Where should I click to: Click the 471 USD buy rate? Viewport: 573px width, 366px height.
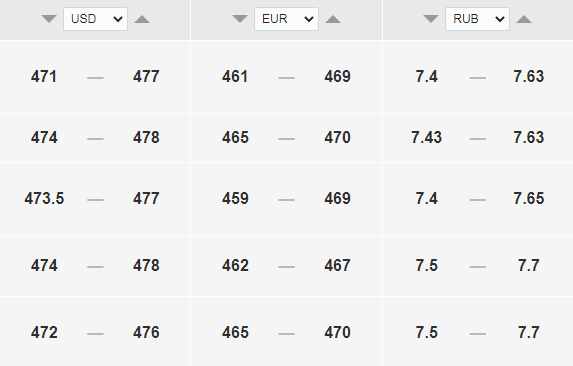click(44, 77)
